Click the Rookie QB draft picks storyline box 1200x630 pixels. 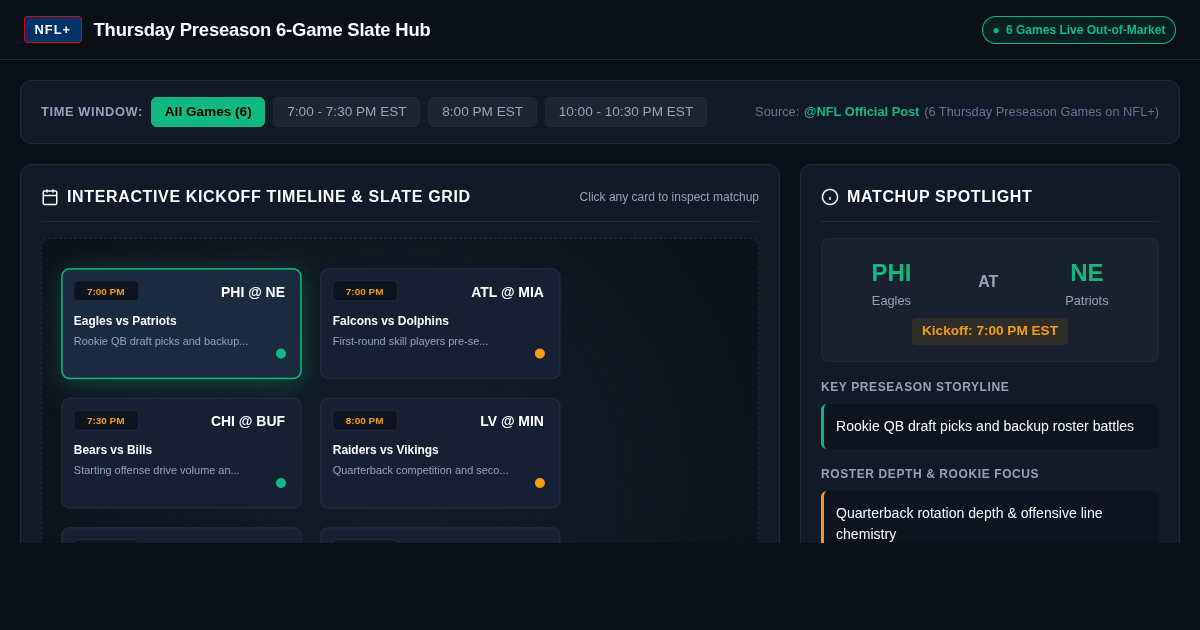click(990, 426)
